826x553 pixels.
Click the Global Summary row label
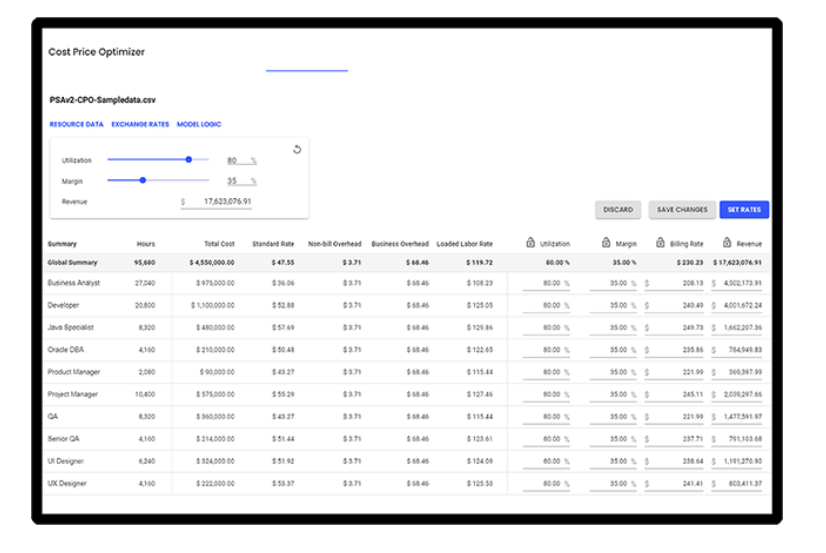click(x=73, y=262)
